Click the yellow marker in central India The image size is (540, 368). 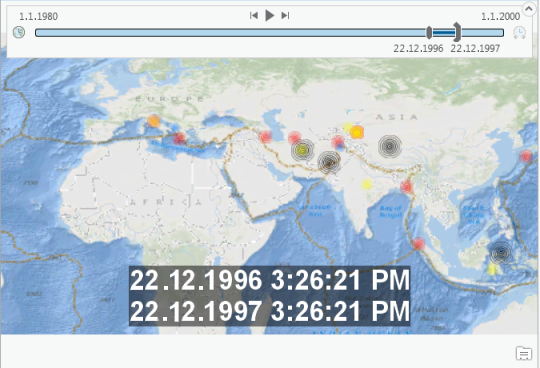(x=367, y=185)
